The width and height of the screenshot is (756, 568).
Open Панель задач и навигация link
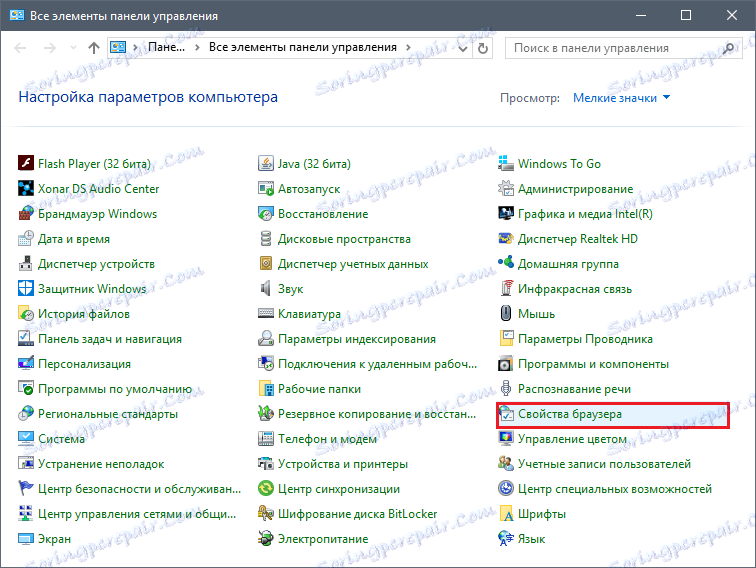[x=110, y=339]
